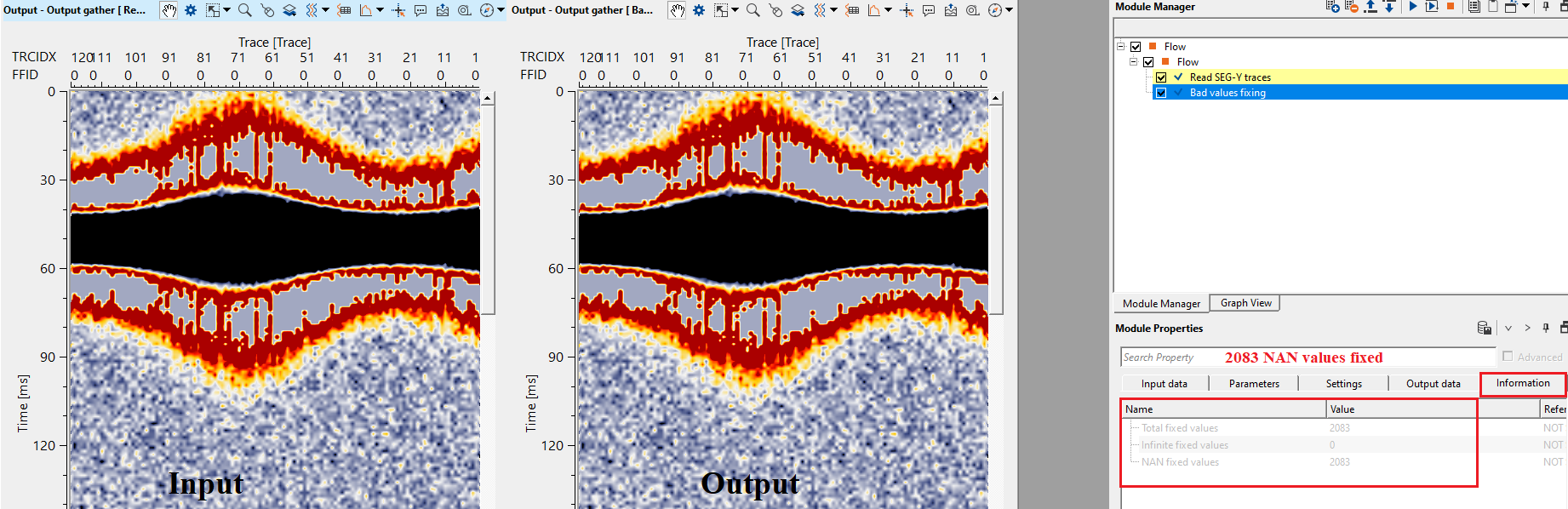Viewport: 1568px width, 509px height.
Task: Move the module up with the up arrow icon
Action: 1371,7
